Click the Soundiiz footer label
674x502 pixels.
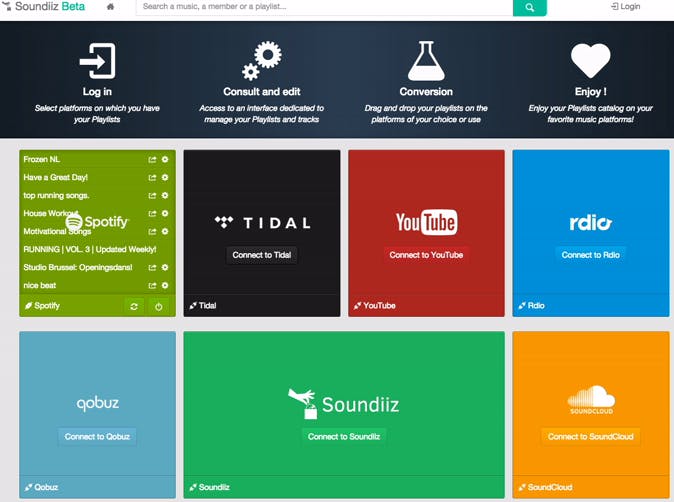(x=209, y=488)
